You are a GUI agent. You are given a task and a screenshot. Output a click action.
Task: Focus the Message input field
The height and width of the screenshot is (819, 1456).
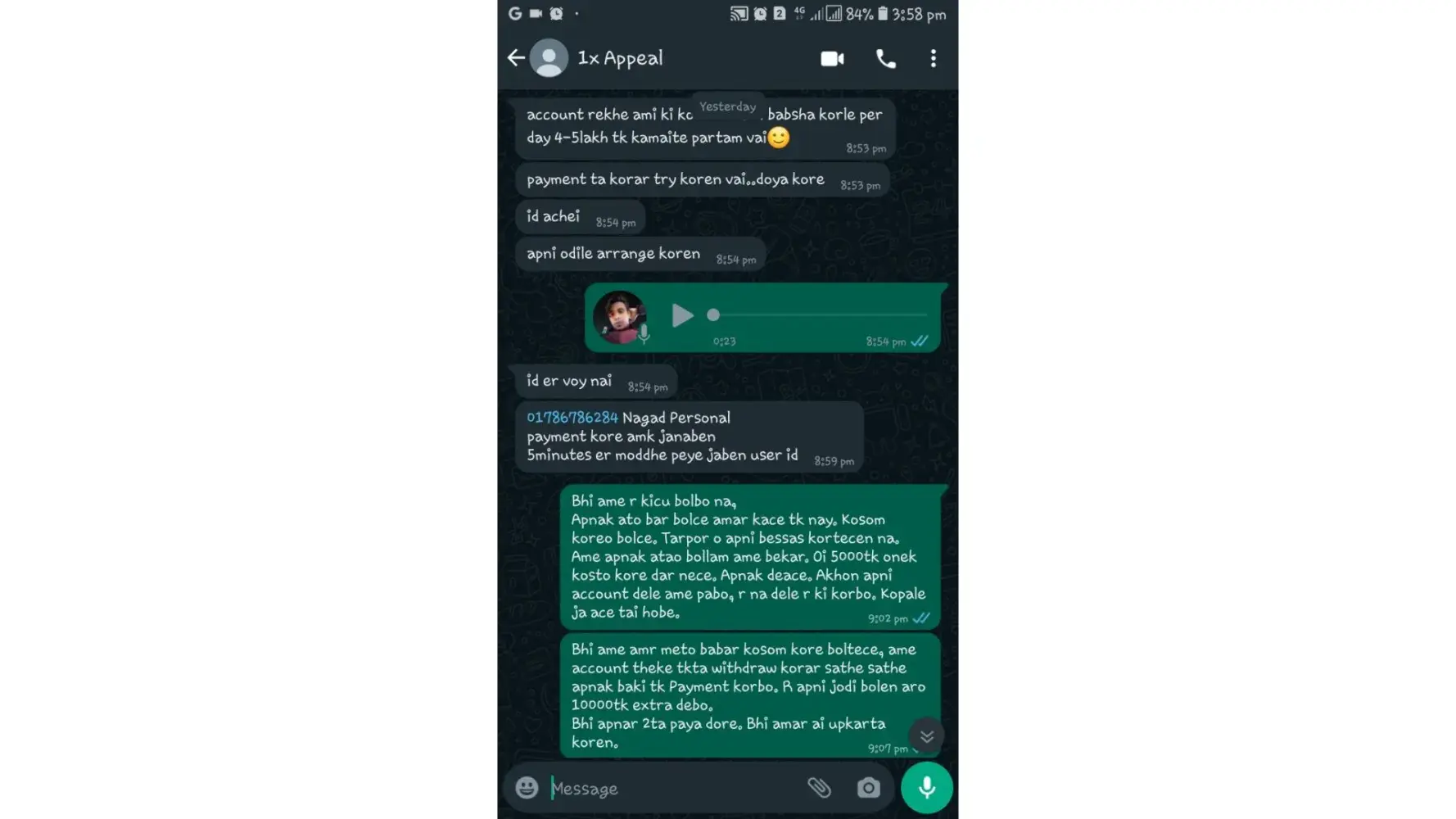(671, 789)
